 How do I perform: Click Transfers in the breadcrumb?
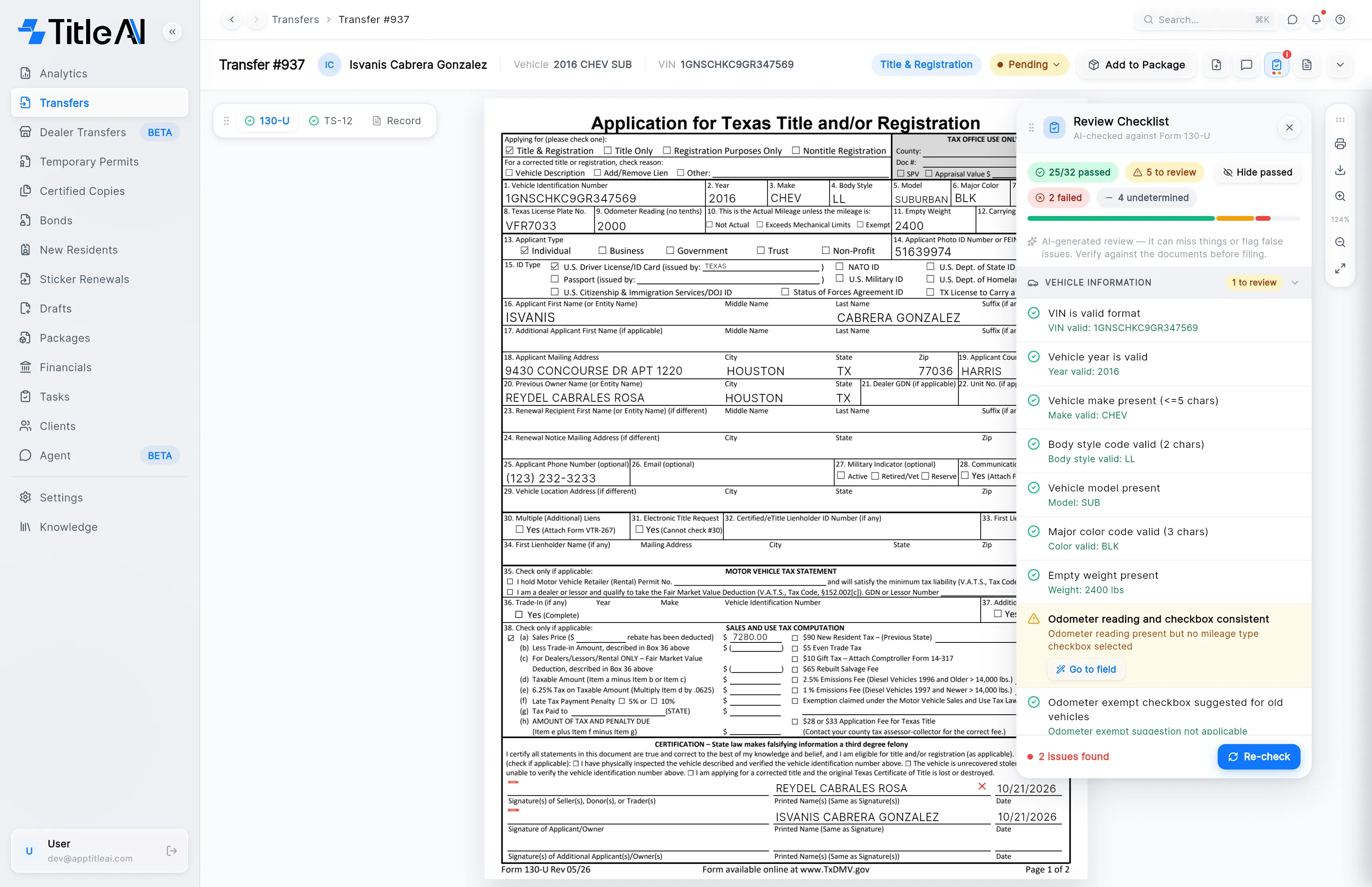(x=295, y=19)
